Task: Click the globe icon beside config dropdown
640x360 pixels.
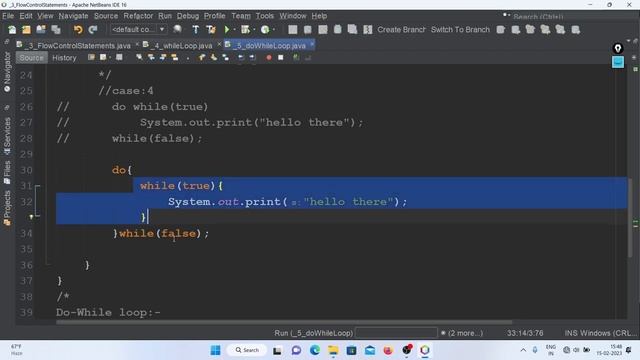Action: click(x=177, y=29)
